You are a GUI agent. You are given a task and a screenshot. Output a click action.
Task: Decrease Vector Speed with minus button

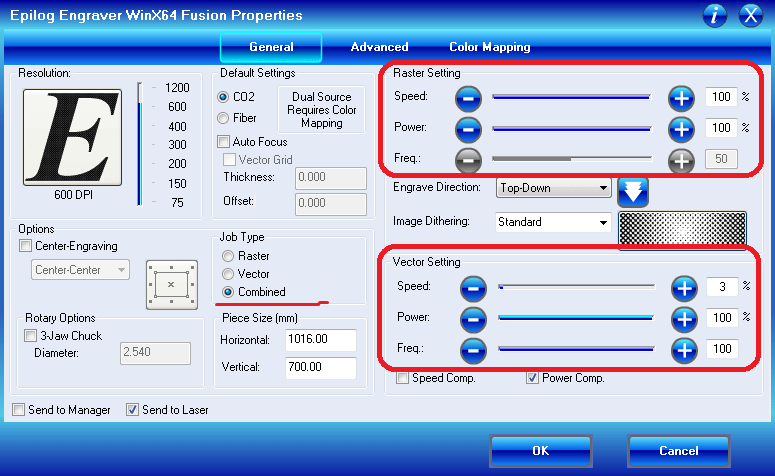coord(473,289)
